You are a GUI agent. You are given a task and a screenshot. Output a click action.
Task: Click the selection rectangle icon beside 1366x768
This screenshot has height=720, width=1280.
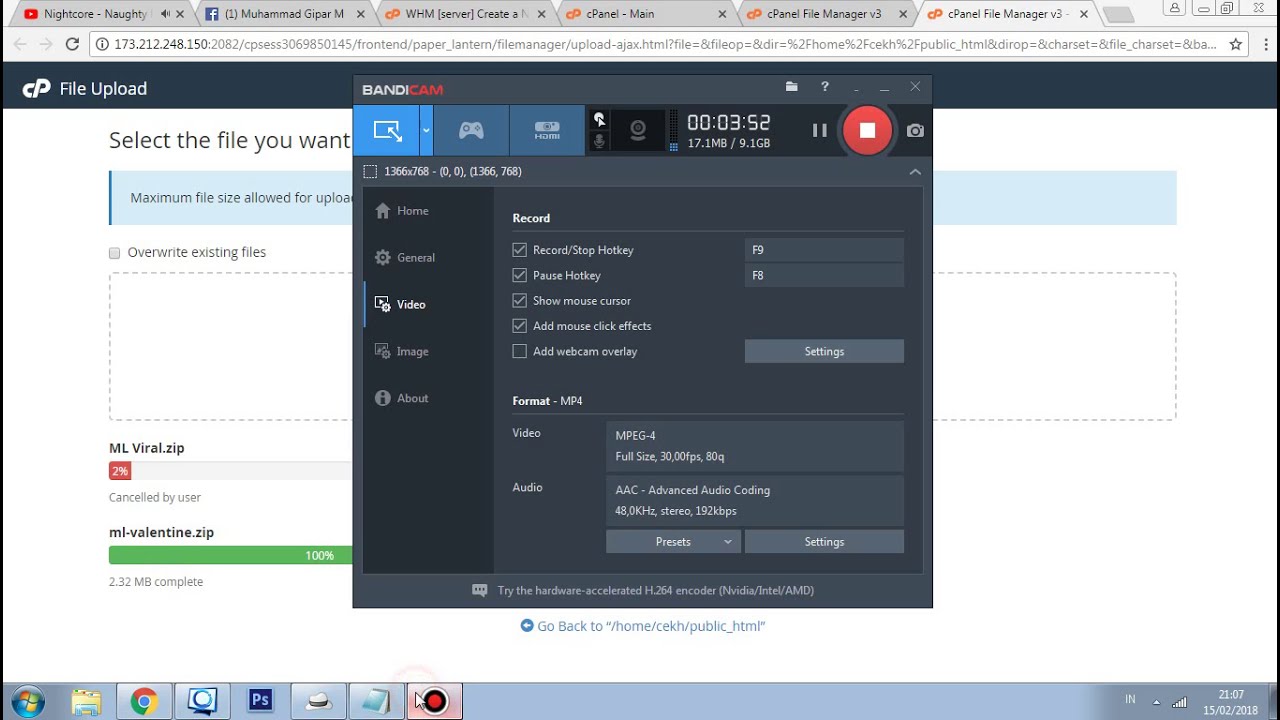coord(370,172)
